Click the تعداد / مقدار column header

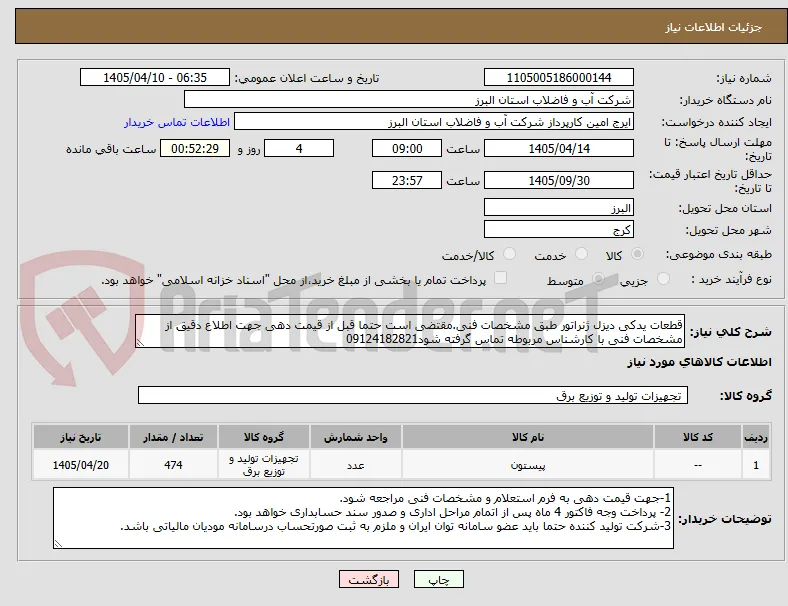pyautogui.click(x=173, y=437)
